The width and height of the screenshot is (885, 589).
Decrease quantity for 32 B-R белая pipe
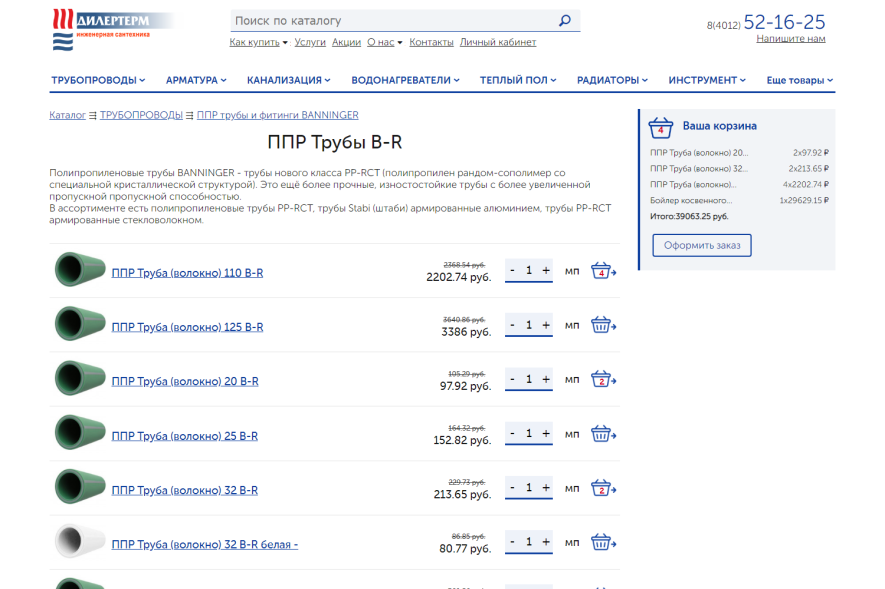coord(512,542)
